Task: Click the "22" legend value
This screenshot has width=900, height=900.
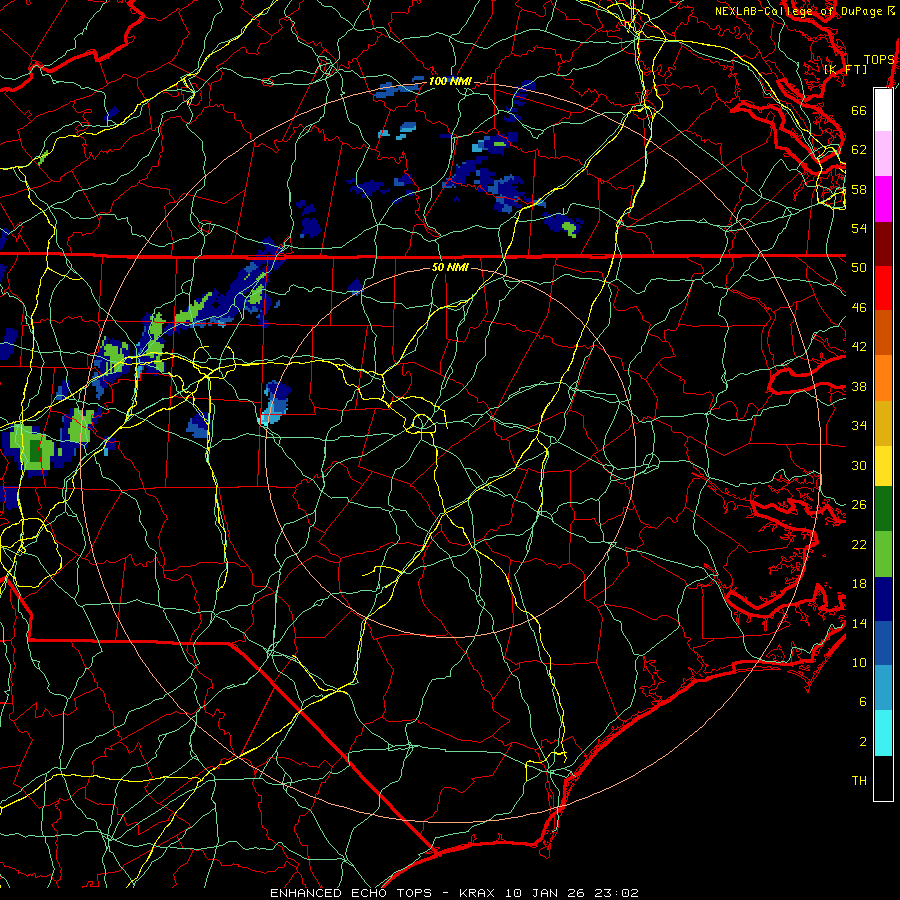Action: pos(859,544)
